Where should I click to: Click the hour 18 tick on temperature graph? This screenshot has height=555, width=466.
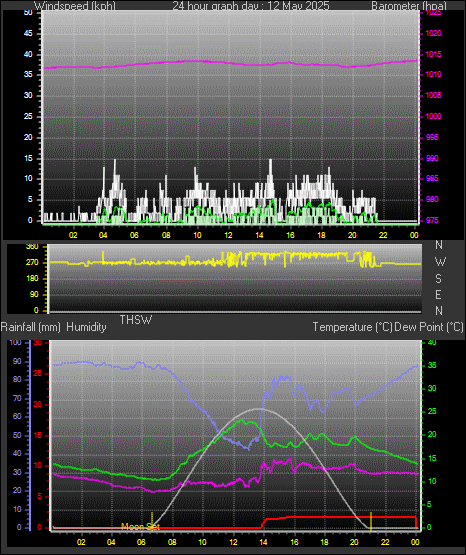(324, 542)
